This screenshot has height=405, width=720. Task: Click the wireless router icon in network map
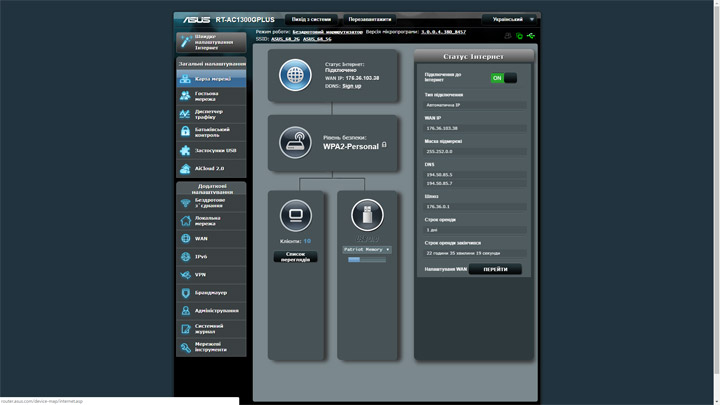[295, 142]
